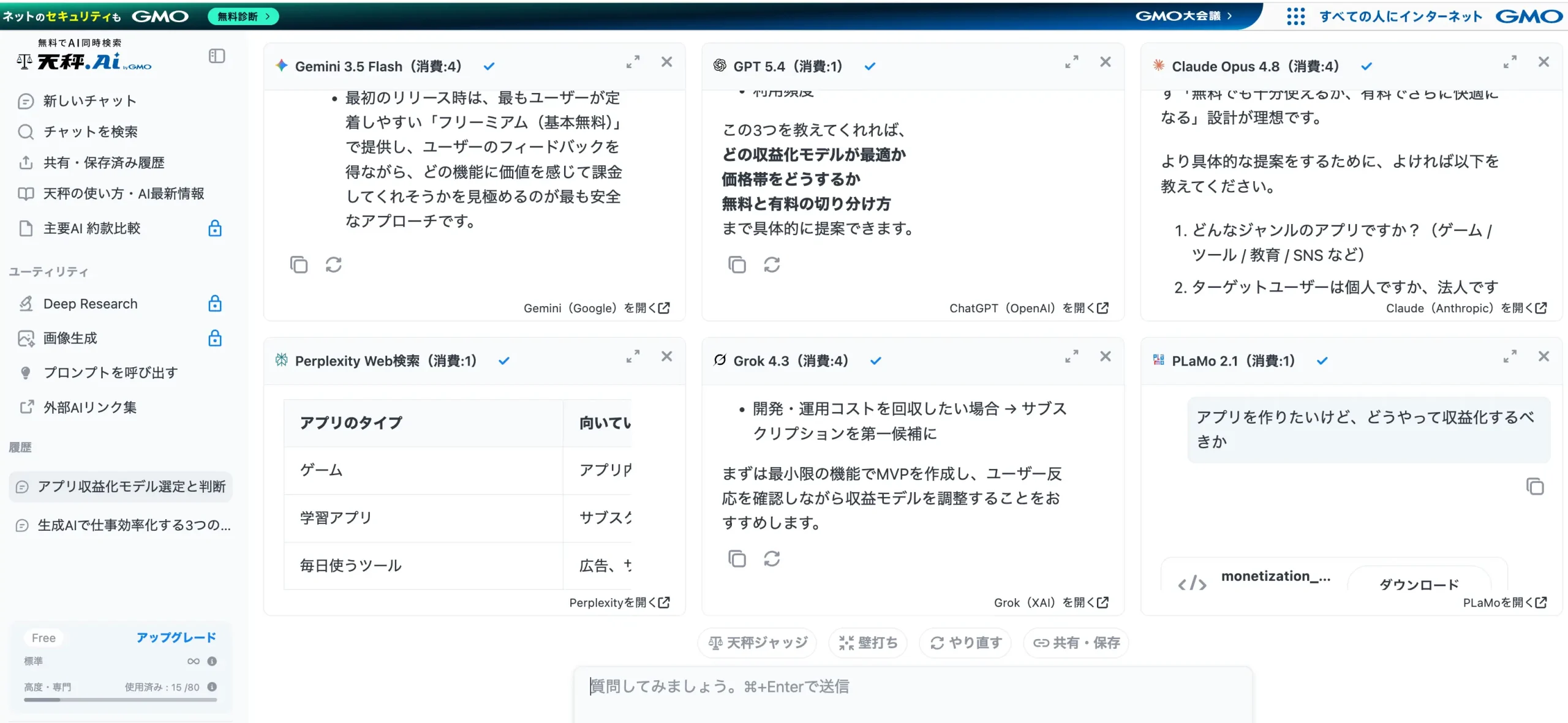
Task: Close the PLaMo 2.1 panel
Action: tap(1544, 356)
